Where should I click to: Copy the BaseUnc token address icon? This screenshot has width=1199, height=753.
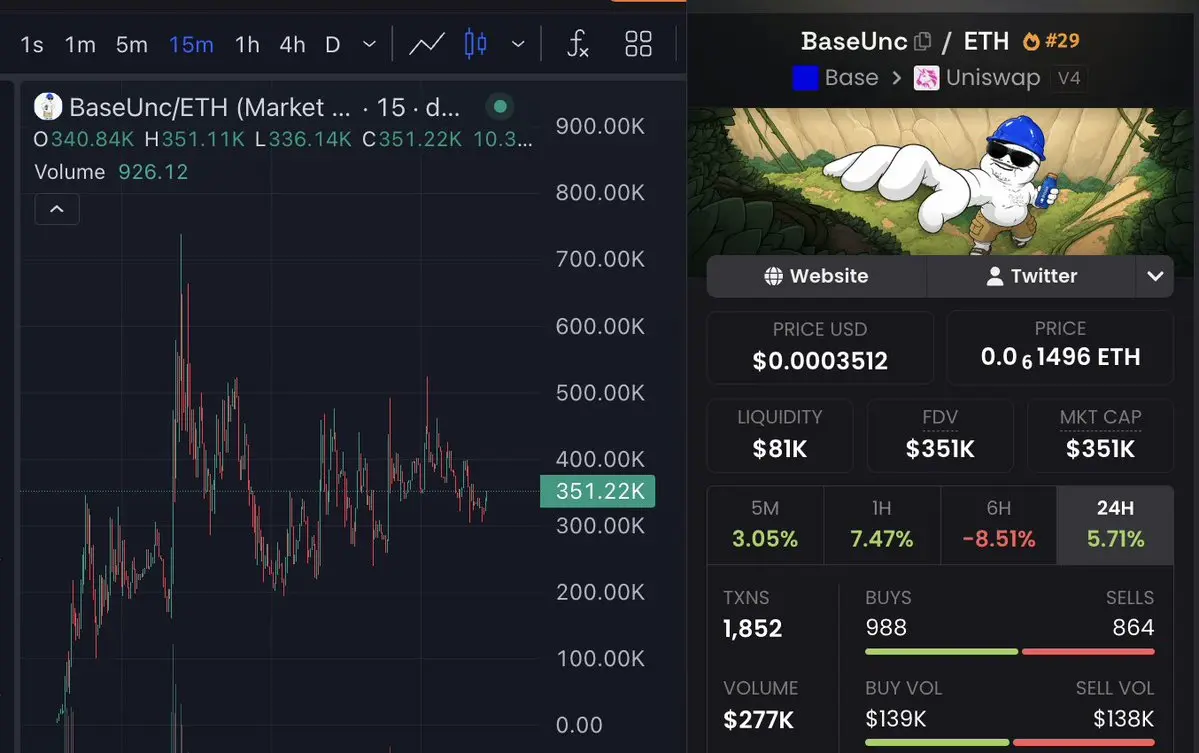(x=923, y=41)
